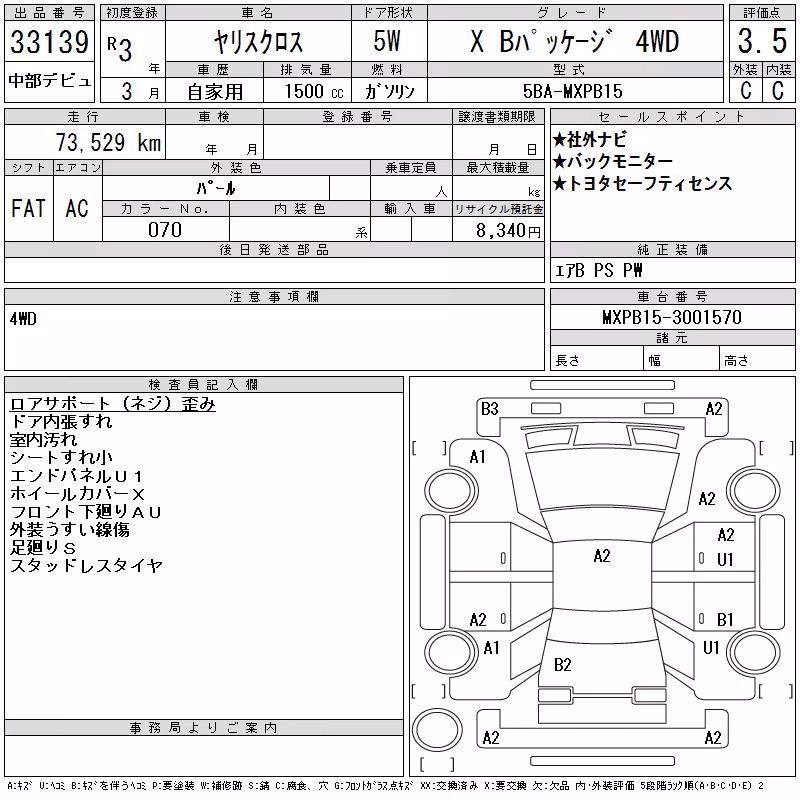Click the 4WD note in 注意事項欄
This screenshot has height=800, width=800.
point(23,319)
